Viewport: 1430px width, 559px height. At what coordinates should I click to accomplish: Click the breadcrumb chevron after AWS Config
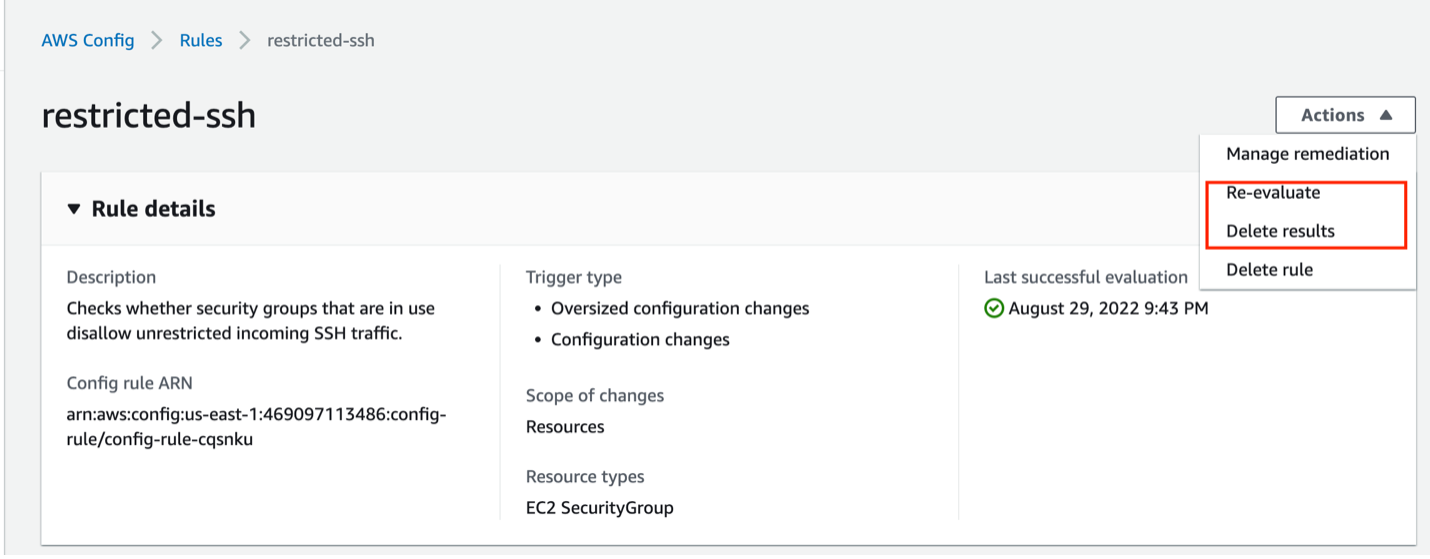pyautogui.click(x=157, y=41)
